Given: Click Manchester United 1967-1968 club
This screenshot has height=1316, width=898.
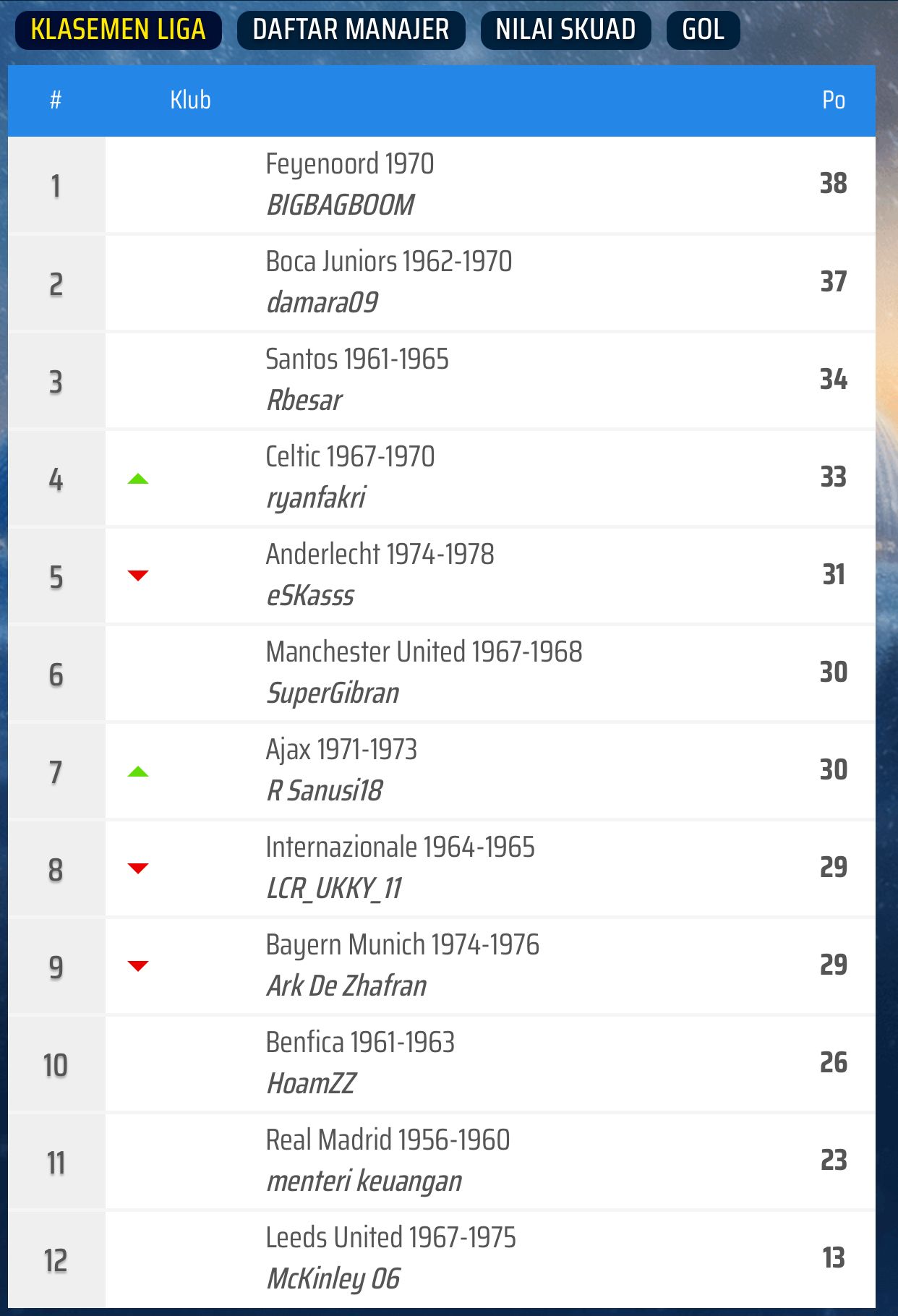Looking at the screenshot, I should point(424,652).
